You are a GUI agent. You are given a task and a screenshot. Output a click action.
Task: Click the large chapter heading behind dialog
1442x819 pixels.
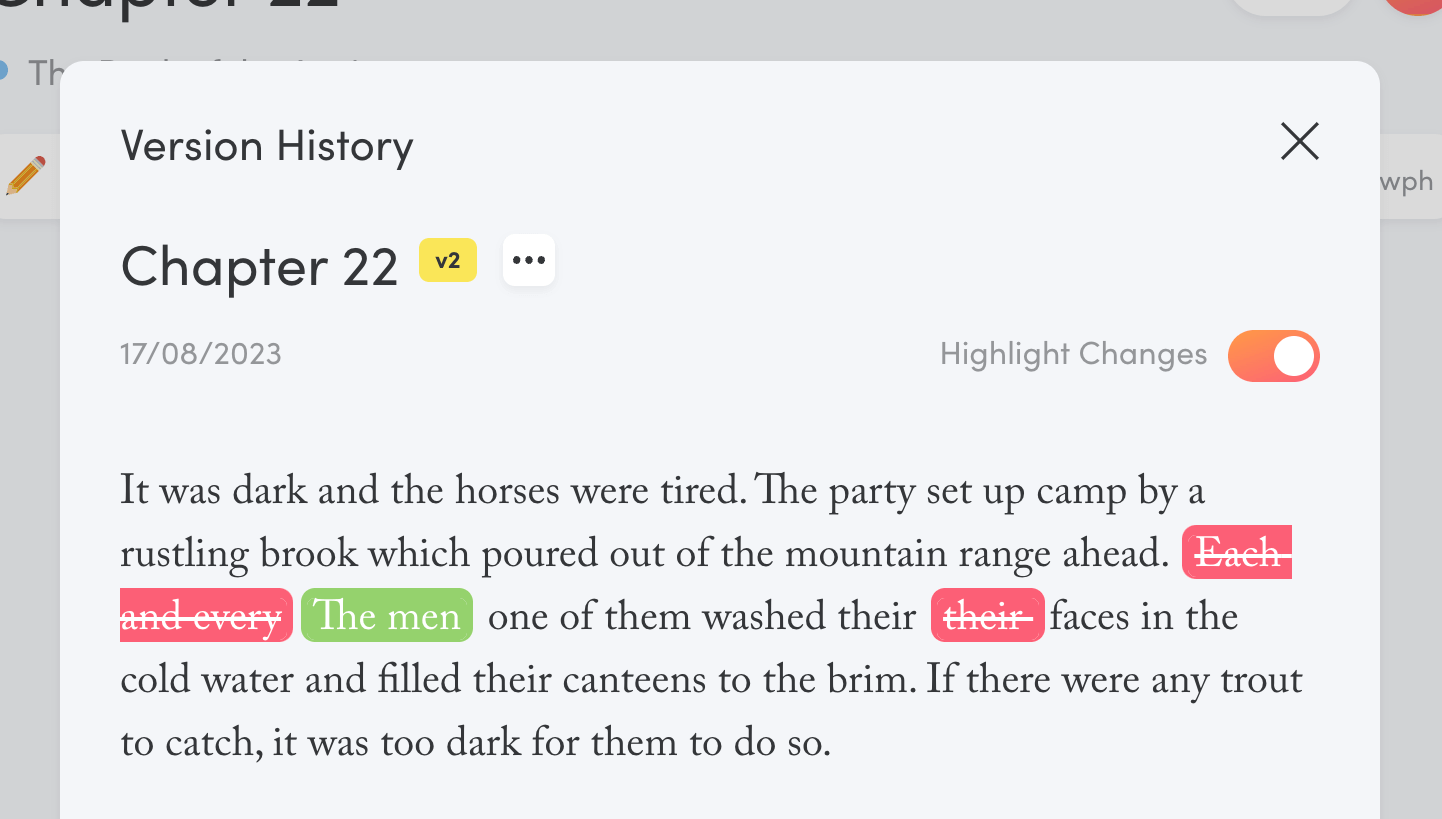pos(170,5)
